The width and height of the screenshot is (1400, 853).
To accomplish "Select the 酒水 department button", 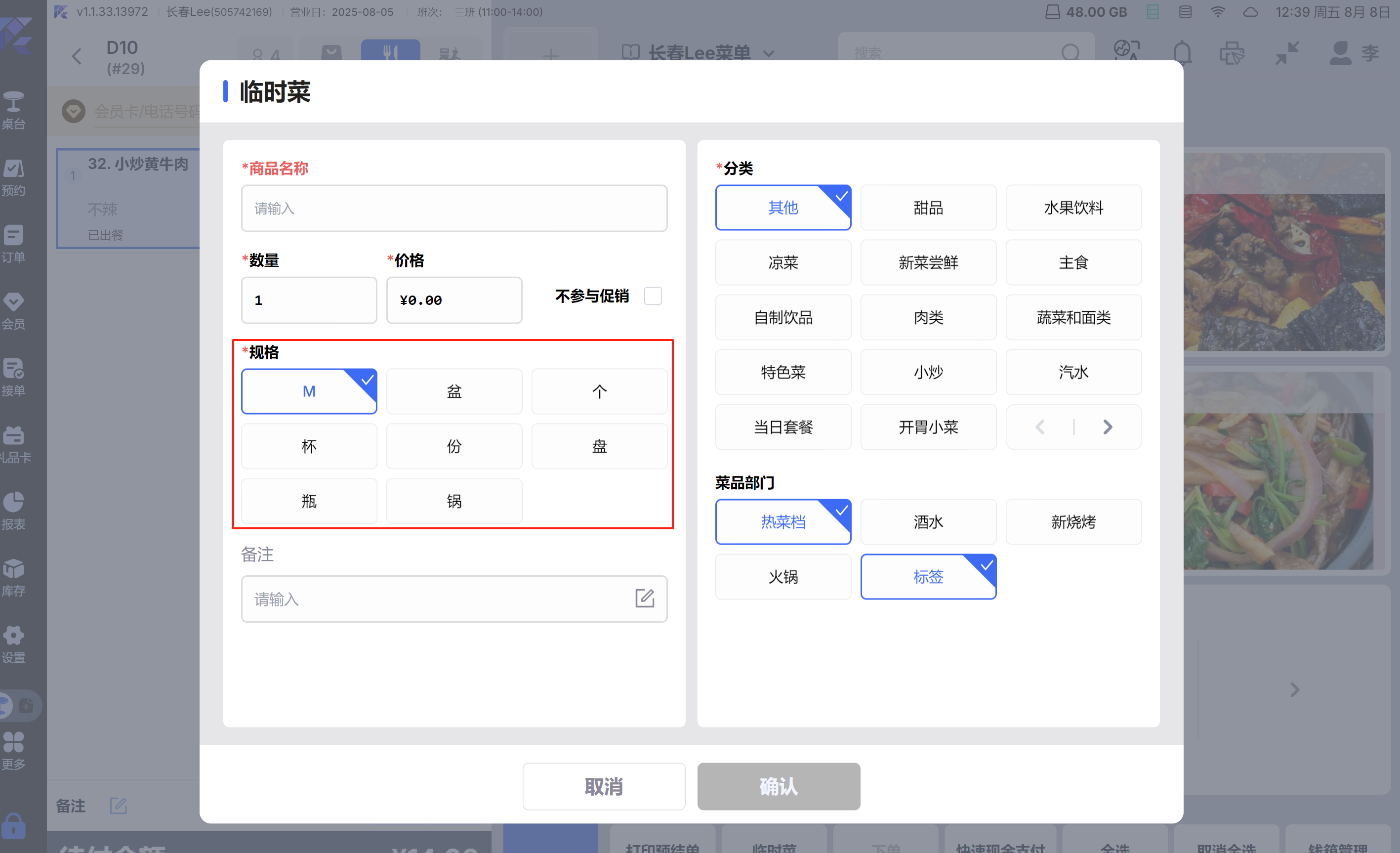I will (x=928, y=522).
